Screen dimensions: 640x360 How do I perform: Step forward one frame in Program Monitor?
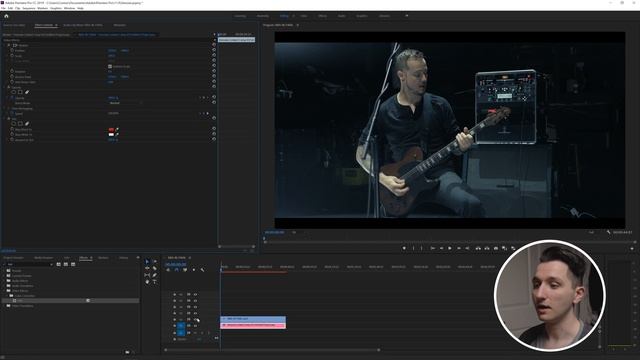click(459, 248)
